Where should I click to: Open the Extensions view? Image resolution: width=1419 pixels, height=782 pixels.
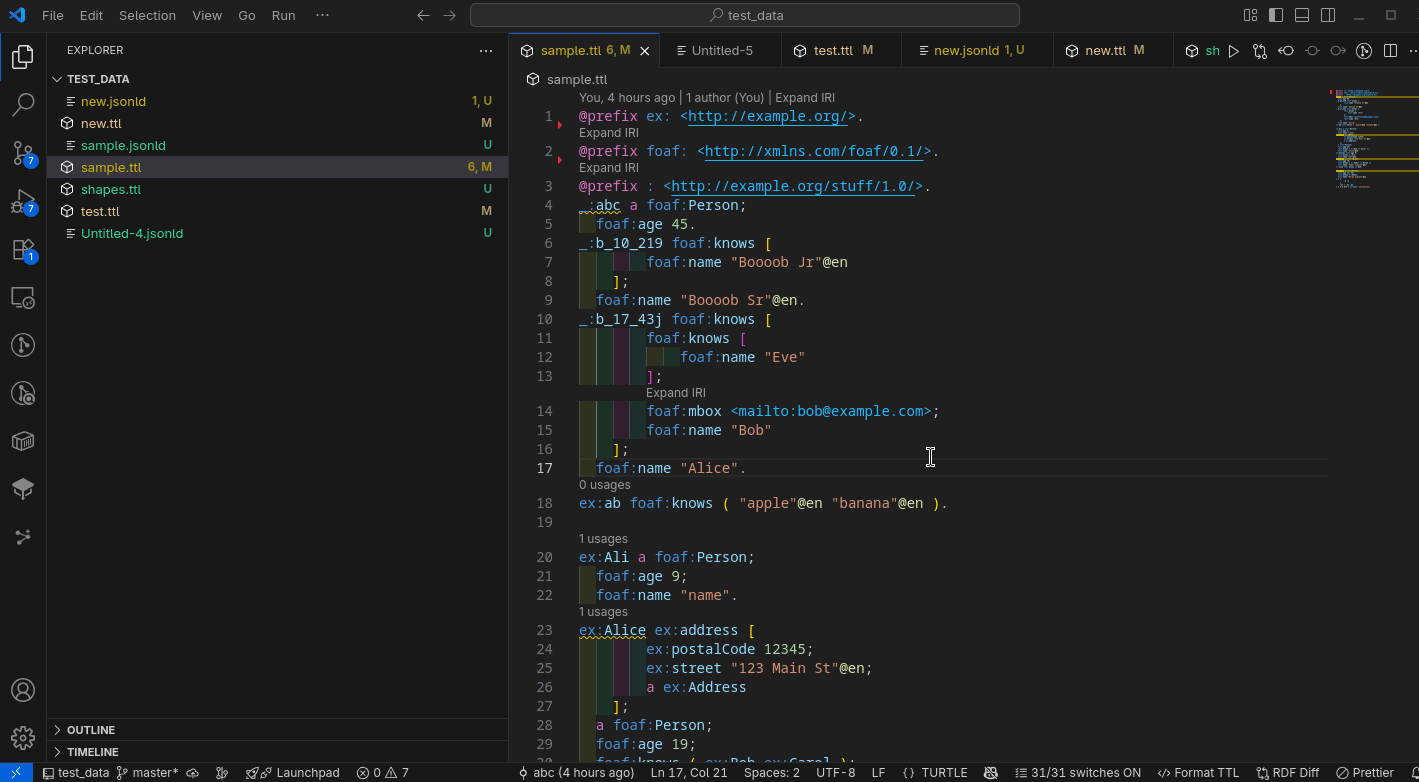pyautogui.click(x=23, y=250)
